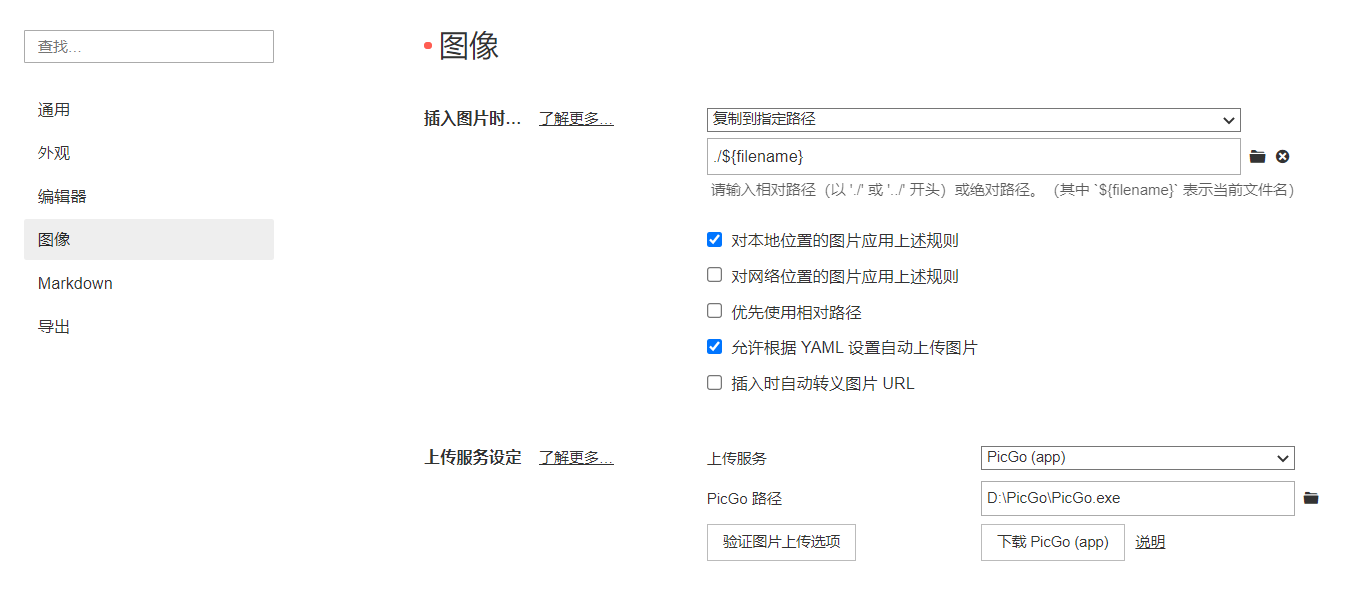Viewport: 1350px width, 592px height.
Task: Open the 通用 settings section
Action: 54,110
